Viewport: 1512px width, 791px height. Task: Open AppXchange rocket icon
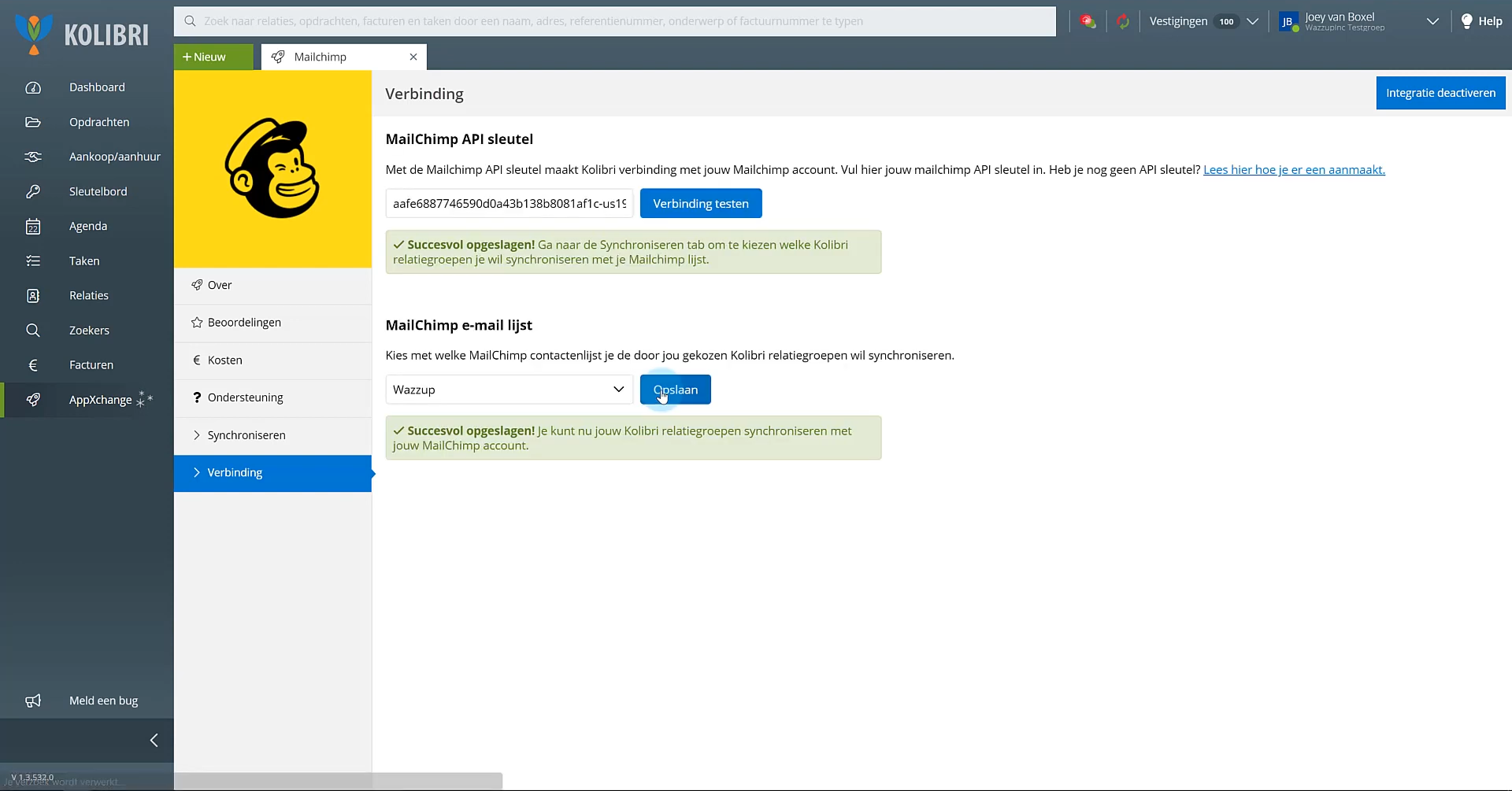[x=33, y=400]
